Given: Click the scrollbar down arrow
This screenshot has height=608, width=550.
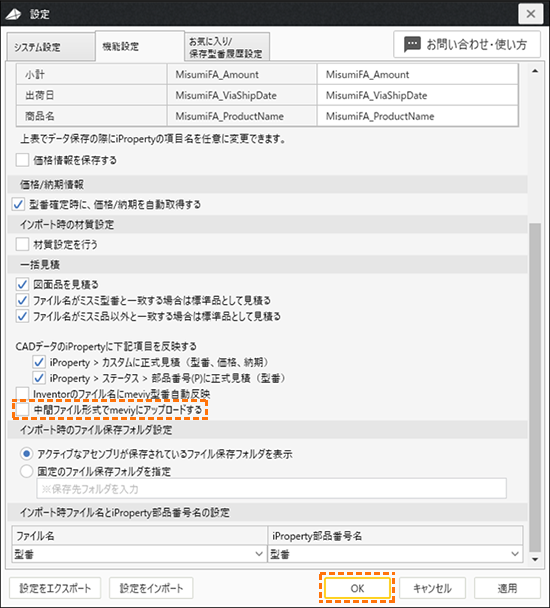Looking at the screenshot, I should [535, 559].
